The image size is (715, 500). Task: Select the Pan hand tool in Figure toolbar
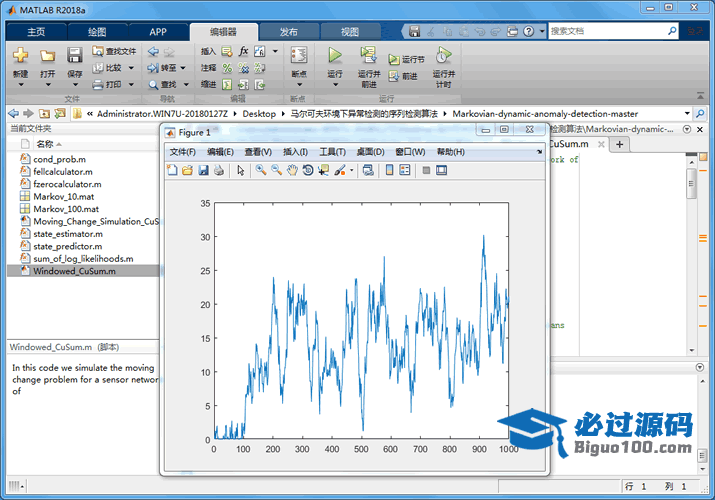292,171
